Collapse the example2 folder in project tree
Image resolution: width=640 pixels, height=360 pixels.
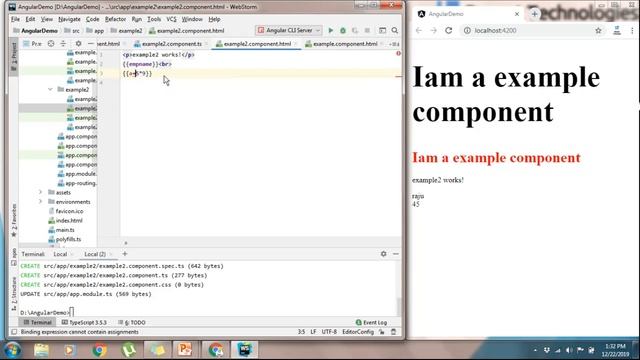(x=50, y=89)
